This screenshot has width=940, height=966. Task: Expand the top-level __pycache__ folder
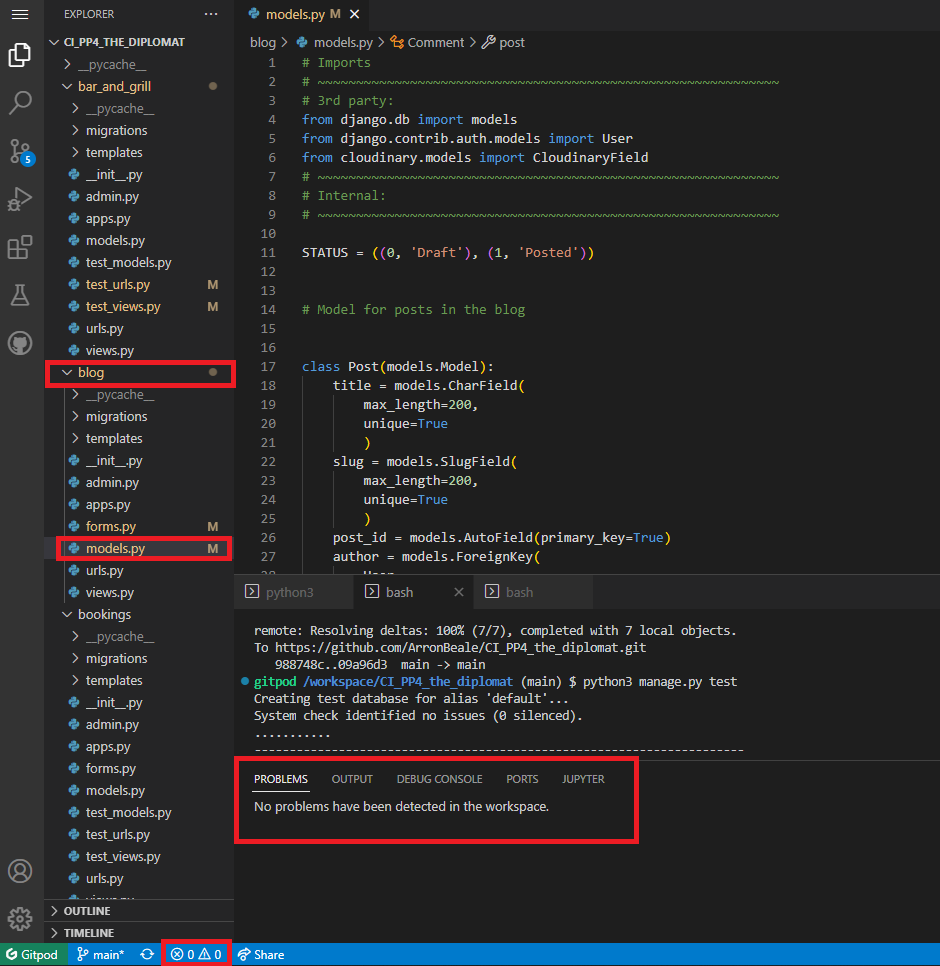tap(139, 64)
